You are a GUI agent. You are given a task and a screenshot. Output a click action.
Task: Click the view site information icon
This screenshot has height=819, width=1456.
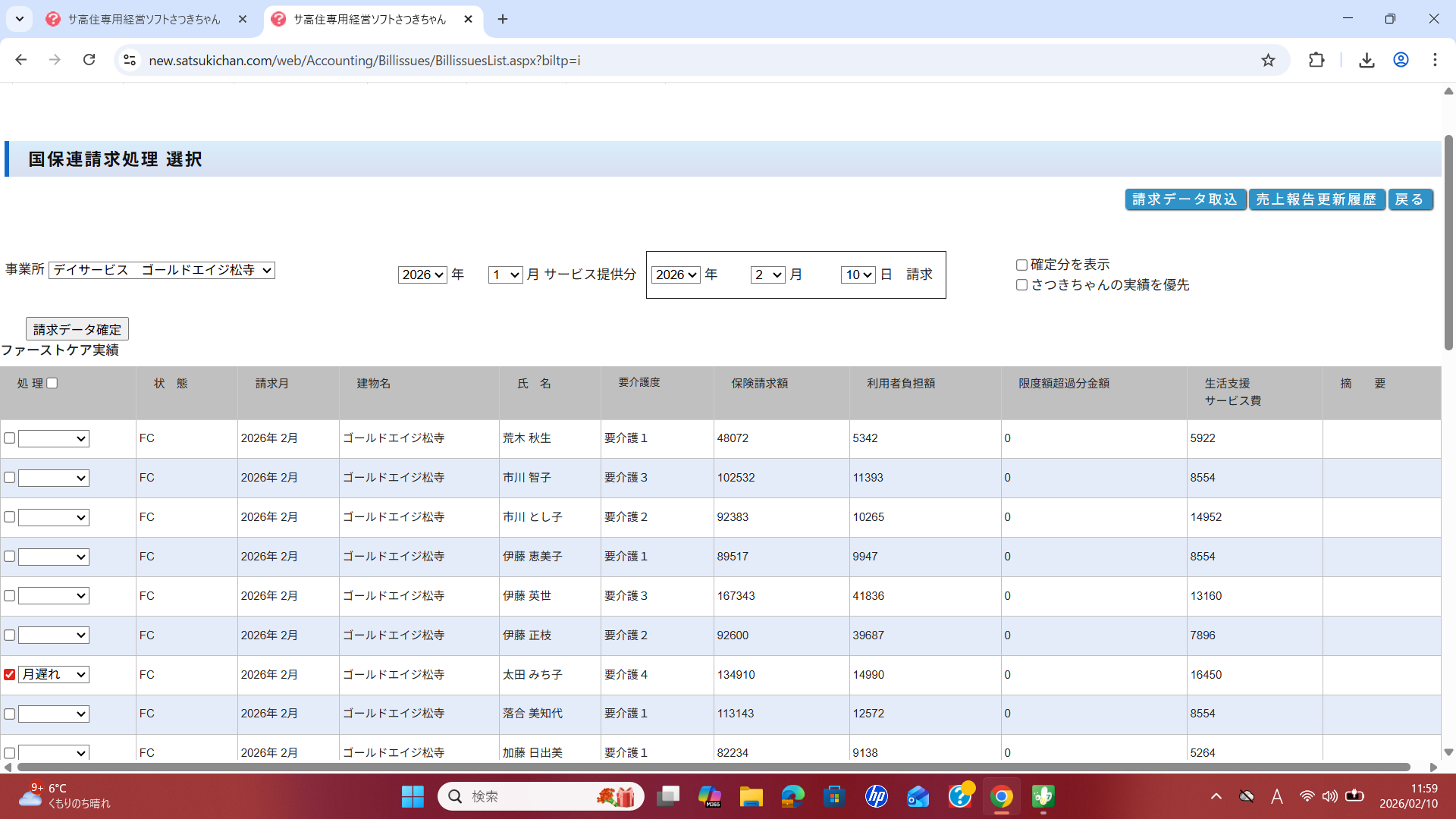[130, 60]
